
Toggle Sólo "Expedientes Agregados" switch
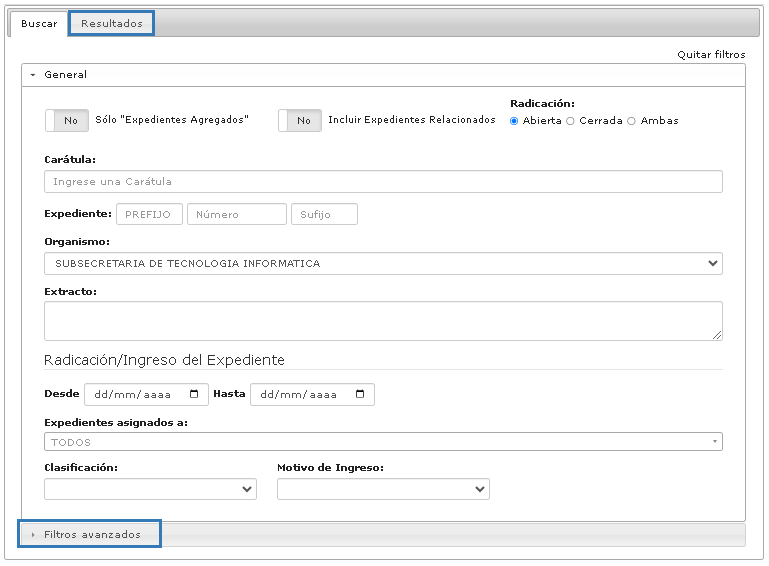click(x=67, y=120)
